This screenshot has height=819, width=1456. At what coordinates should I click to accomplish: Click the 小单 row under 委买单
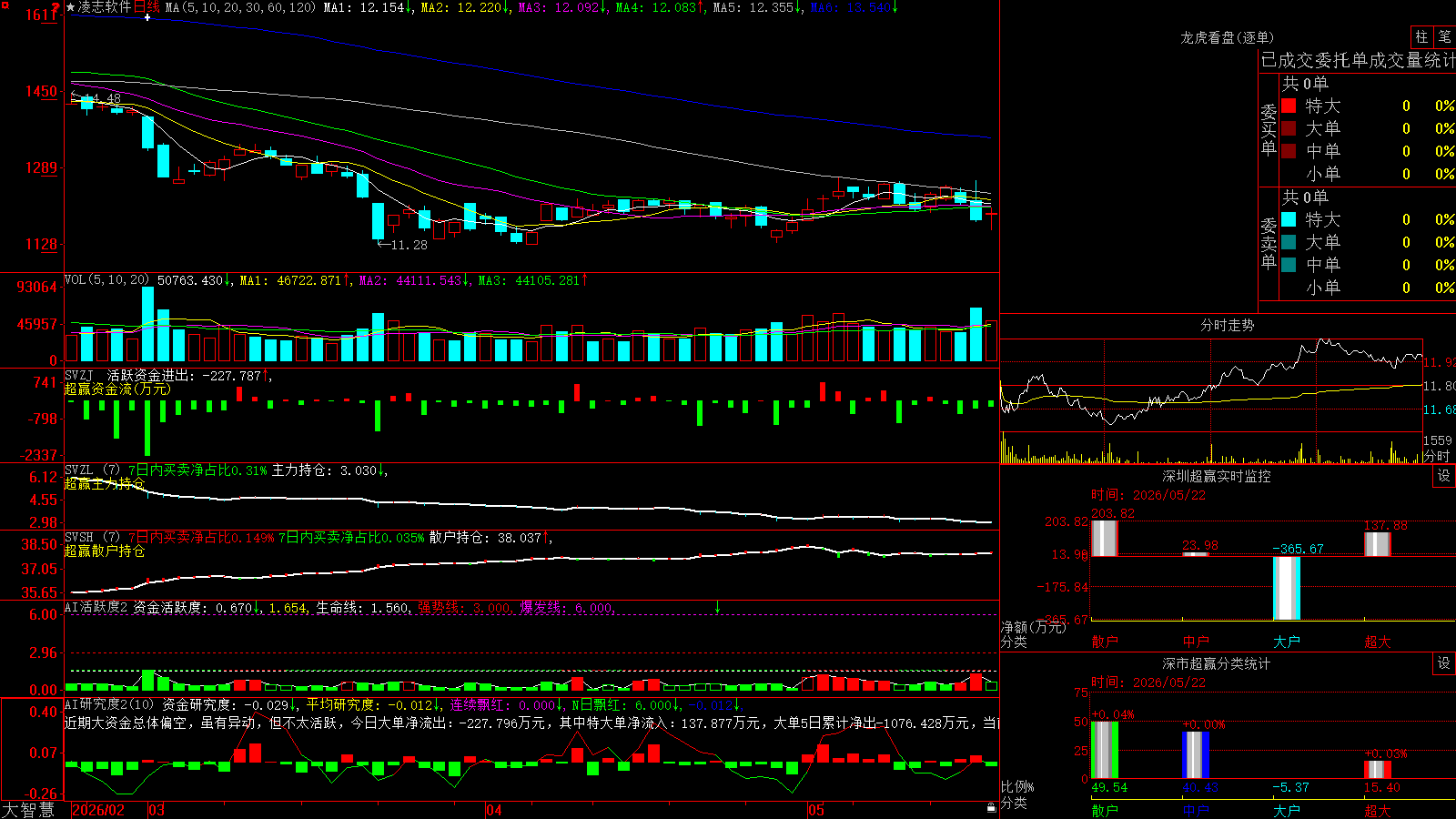pos(1368,174)
